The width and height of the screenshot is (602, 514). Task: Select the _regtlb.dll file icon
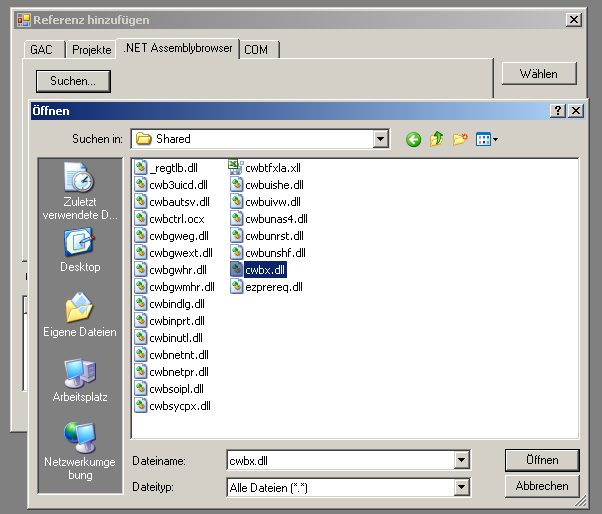[x=141, y=167]
